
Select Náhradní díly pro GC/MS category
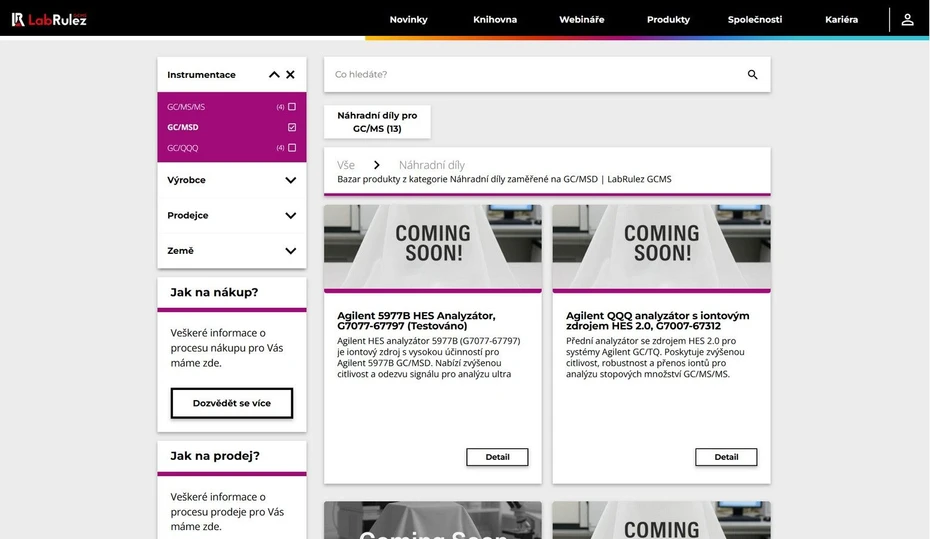point(377,122)
